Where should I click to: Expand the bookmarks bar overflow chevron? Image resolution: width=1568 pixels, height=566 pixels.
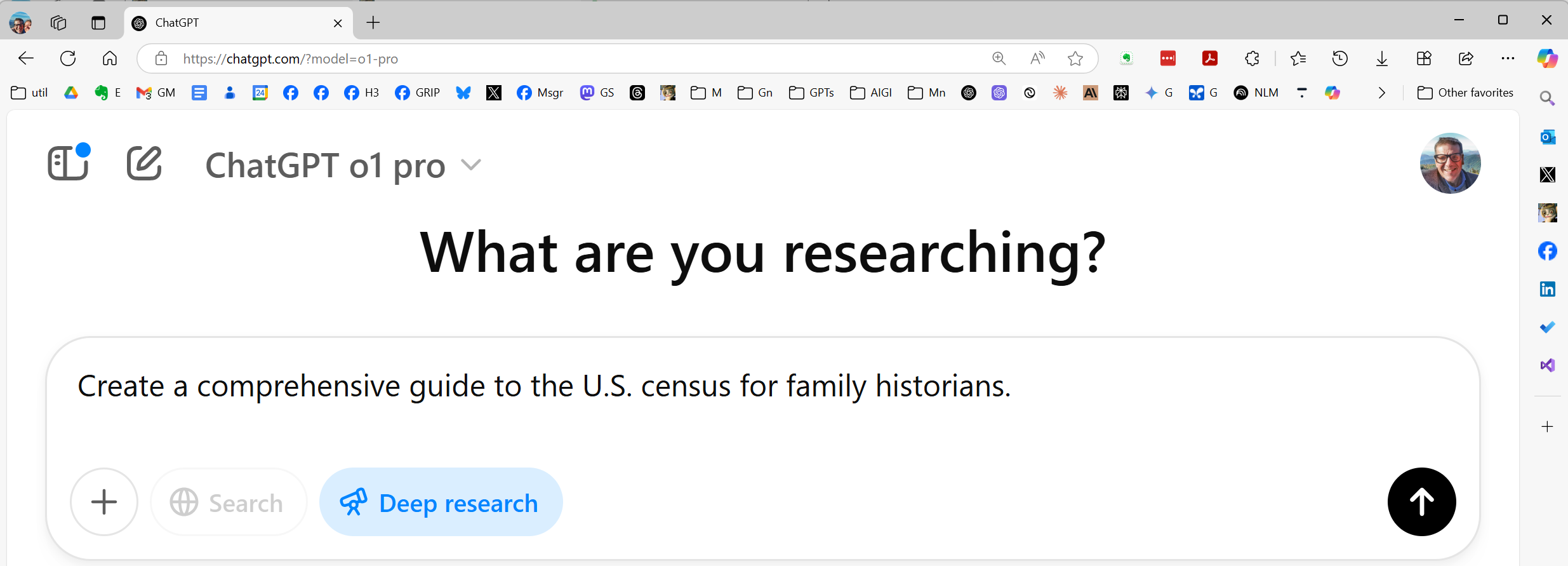(1382, 93)
